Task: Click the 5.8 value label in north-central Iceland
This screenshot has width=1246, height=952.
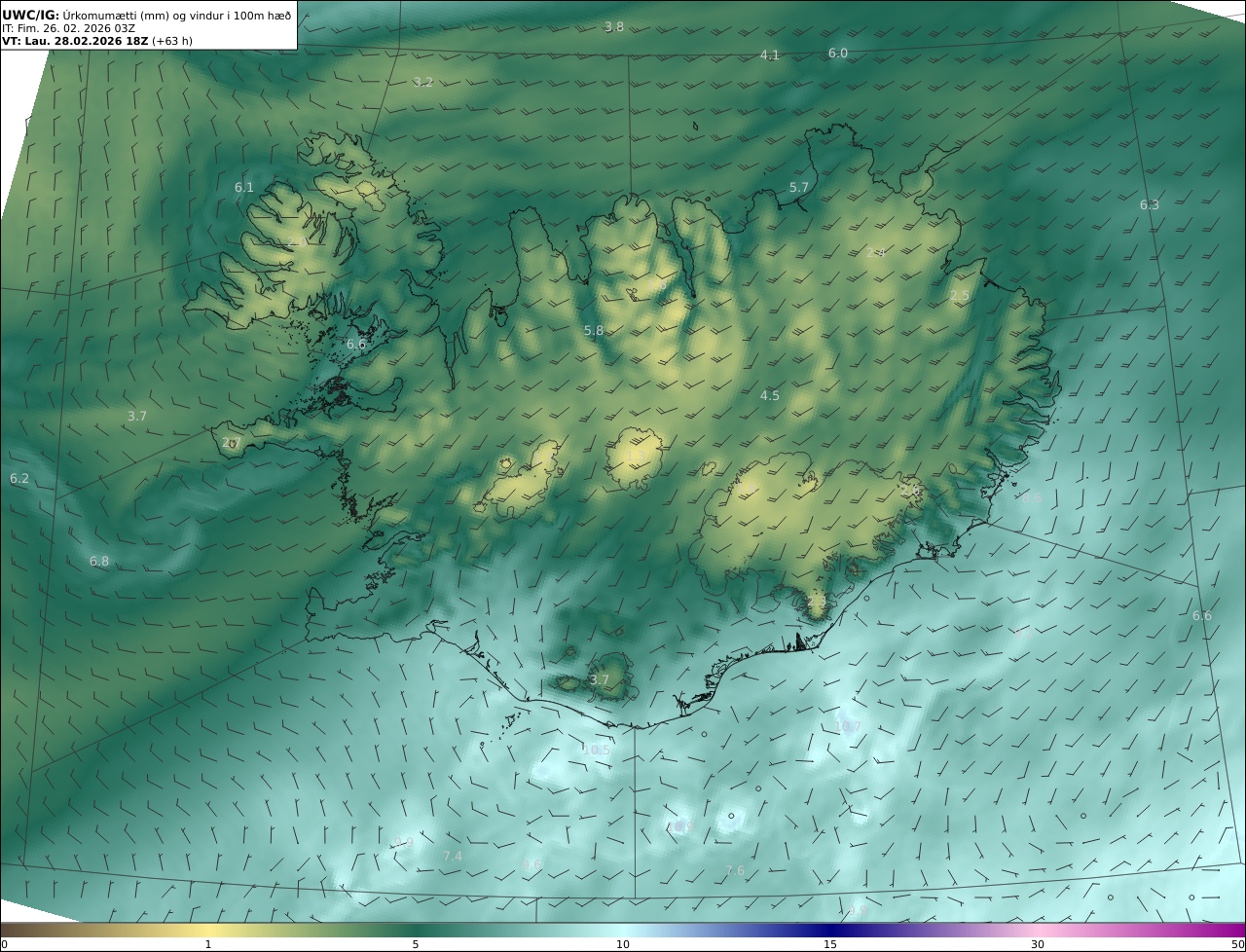Action: point(594,330)
